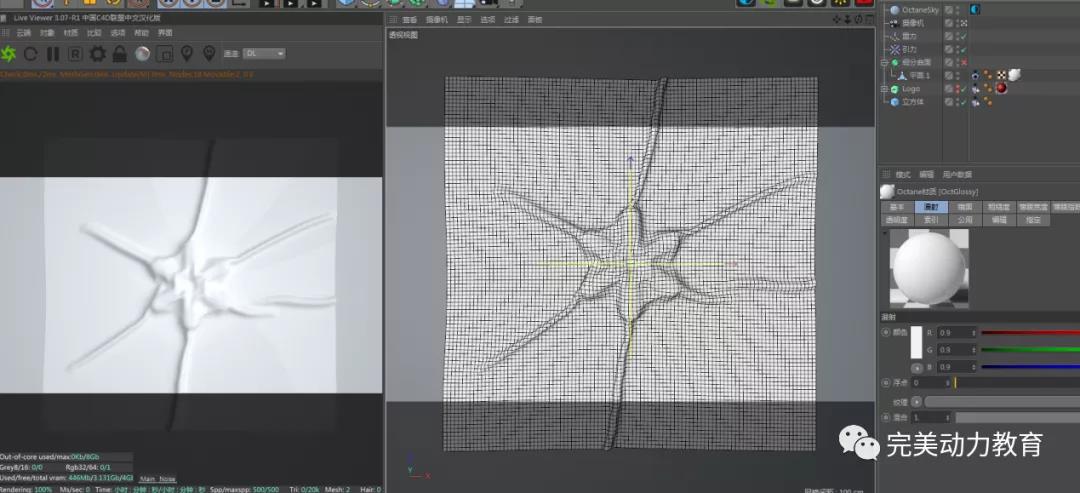Viewport: 1080px width, 493px height.
Task: Select the focus picker pin icon
Action: click(x=187, y=53)
